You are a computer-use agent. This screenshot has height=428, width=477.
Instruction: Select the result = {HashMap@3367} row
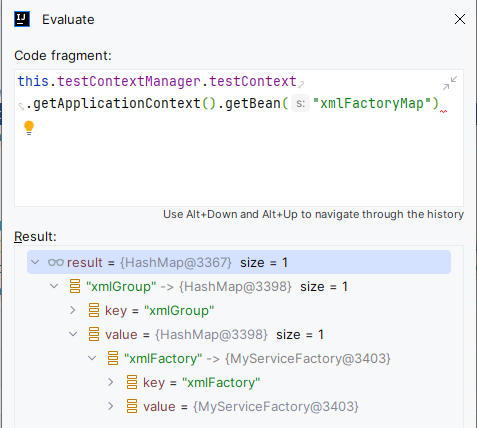tap(239, 262)
